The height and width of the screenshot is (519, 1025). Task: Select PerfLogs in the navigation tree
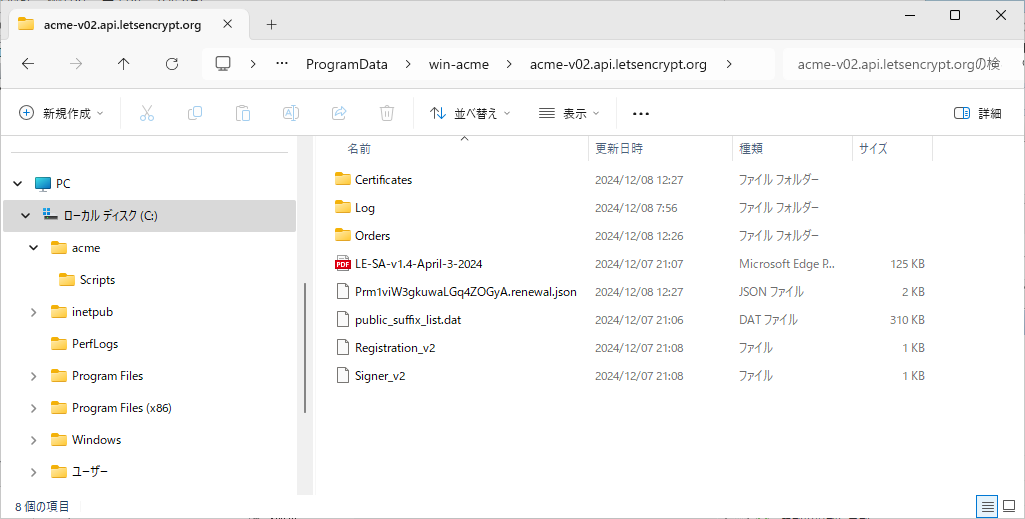point(95,344)
